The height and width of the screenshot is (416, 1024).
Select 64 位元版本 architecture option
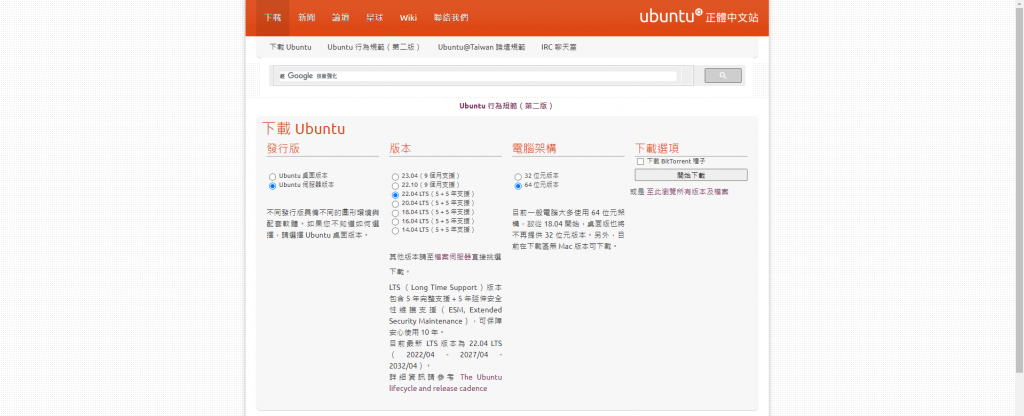pyautogui.click(x=518, y=185)
